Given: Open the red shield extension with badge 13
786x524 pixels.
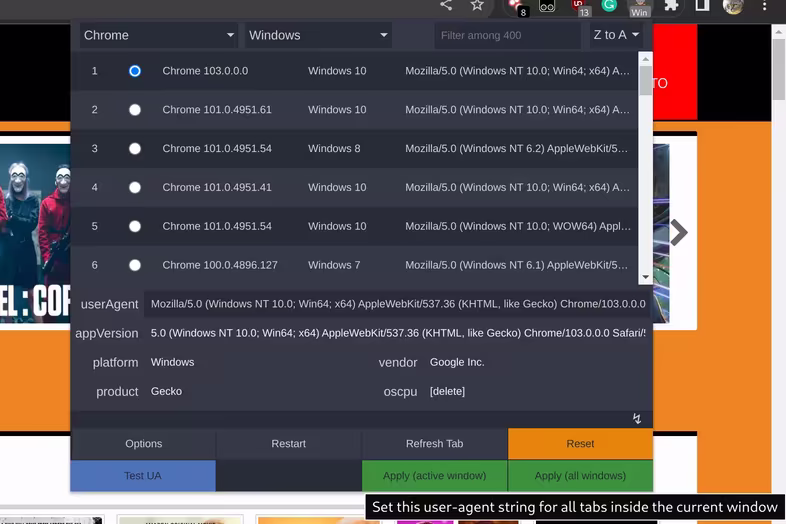Looking at the screenshot, I should click(x=579, y=7).
